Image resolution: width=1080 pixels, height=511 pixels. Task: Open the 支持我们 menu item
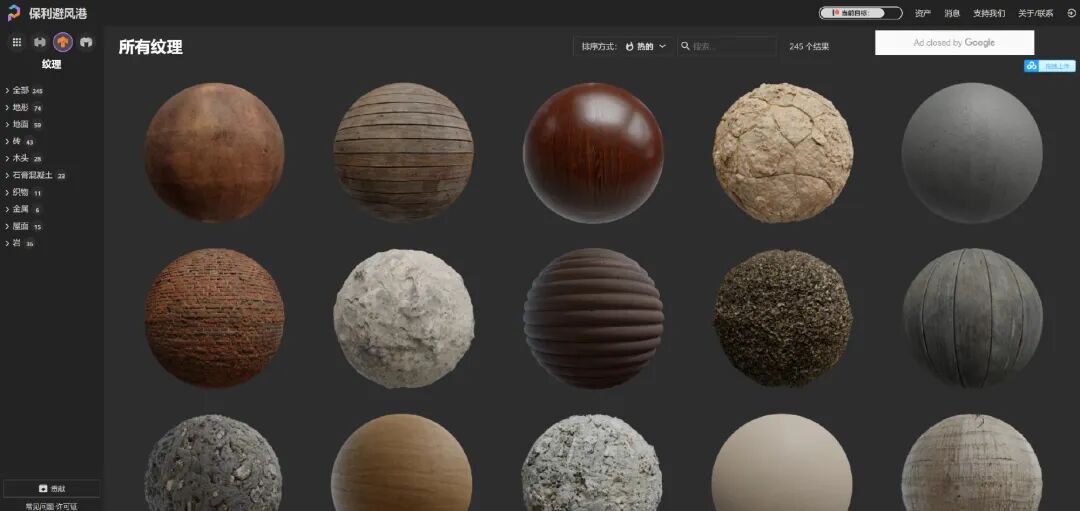point(989,13)
